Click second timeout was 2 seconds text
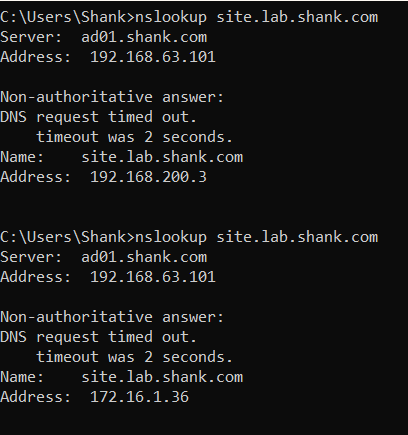The image size is (408, 435). 134,357
